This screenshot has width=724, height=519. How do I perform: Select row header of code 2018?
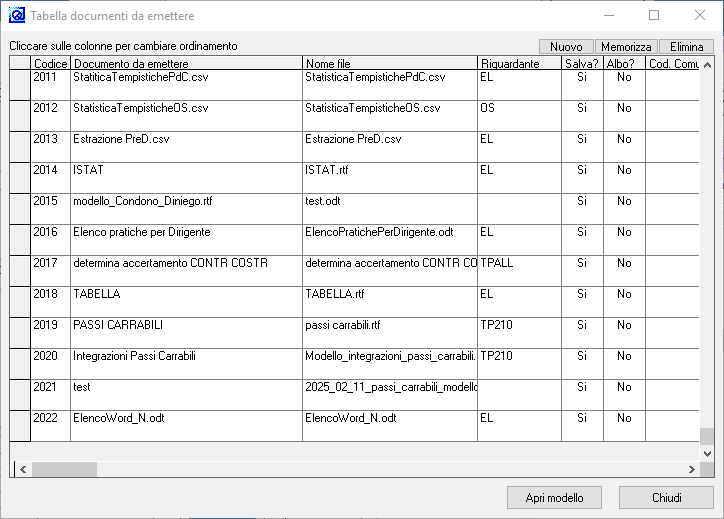[x=20, y=302]
